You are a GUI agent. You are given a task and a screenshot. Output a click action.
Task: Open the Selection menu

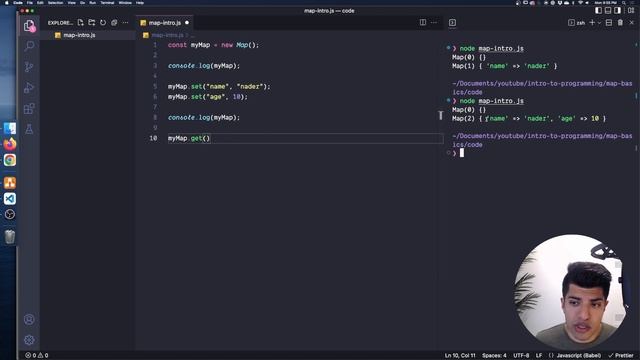click(56, 2)
